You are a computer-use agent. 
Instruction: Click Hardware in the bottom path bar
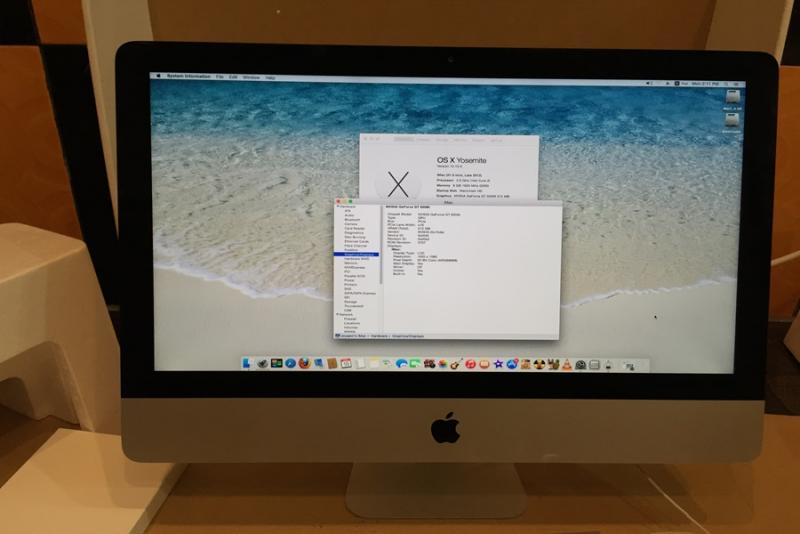pyautogui.click(x=379, y=336)
